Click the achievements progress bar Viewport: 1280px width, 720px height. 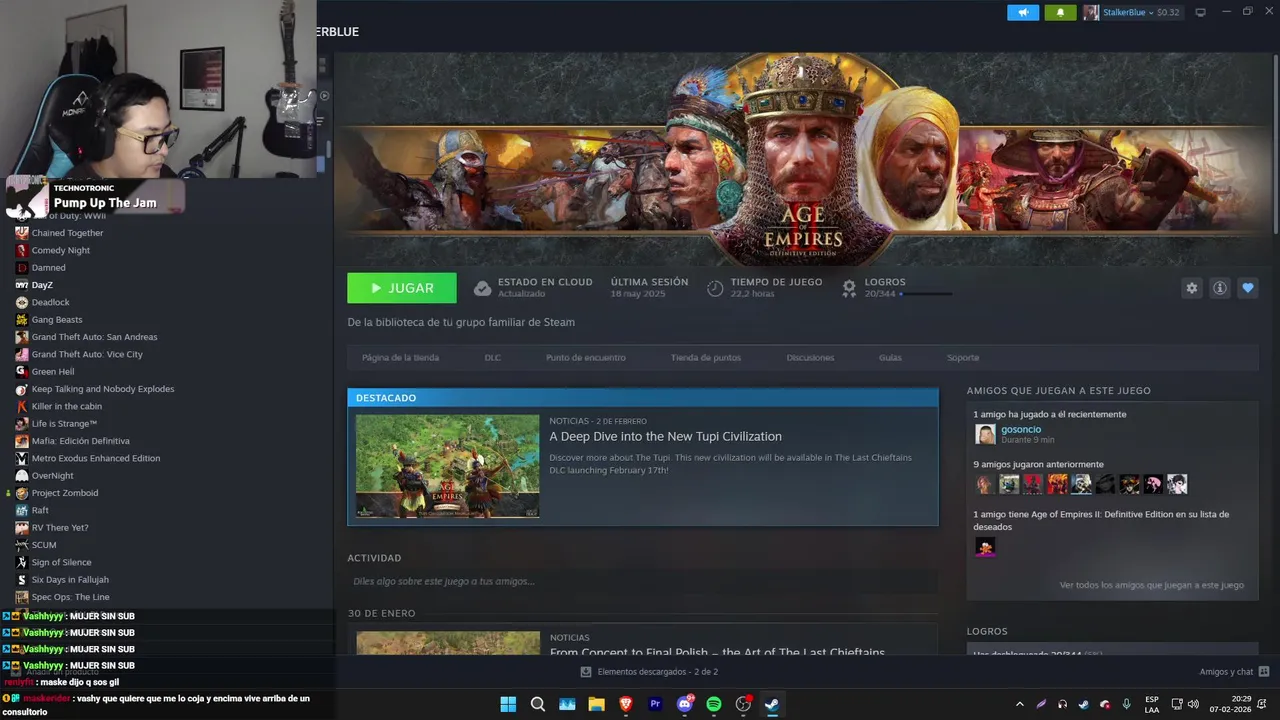pos(926,294)
